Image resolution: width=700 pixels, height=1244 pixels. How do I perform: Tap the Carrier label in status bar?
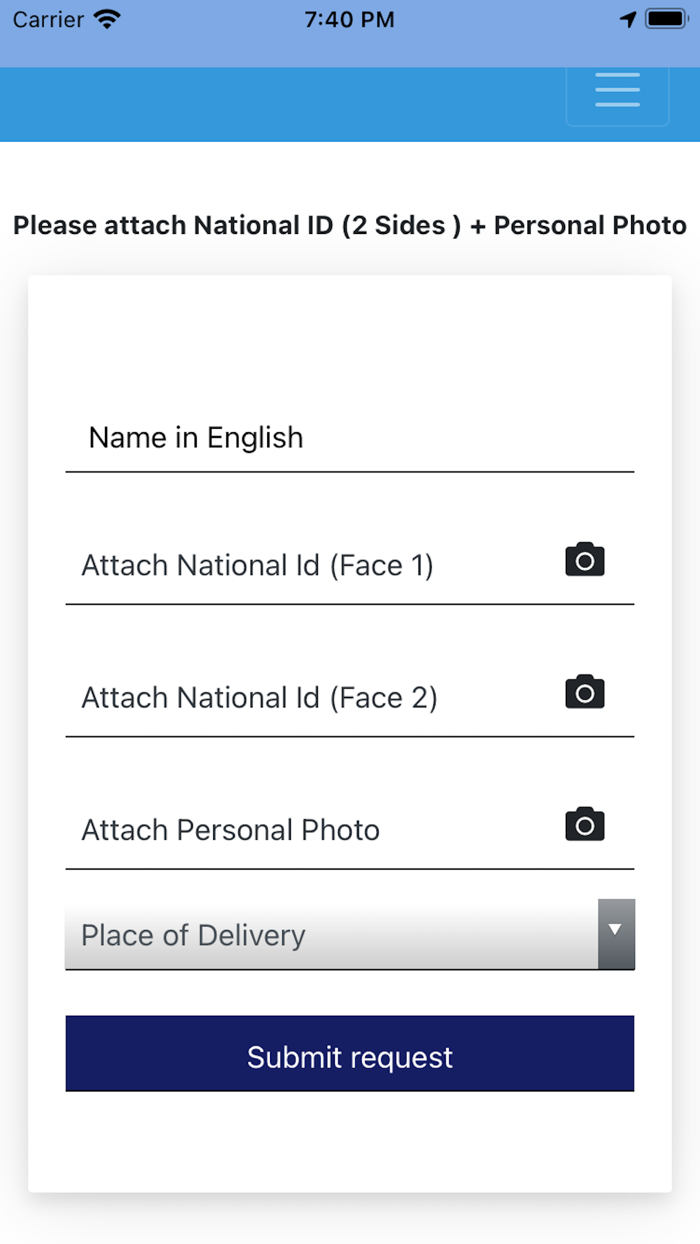[48, 19]
